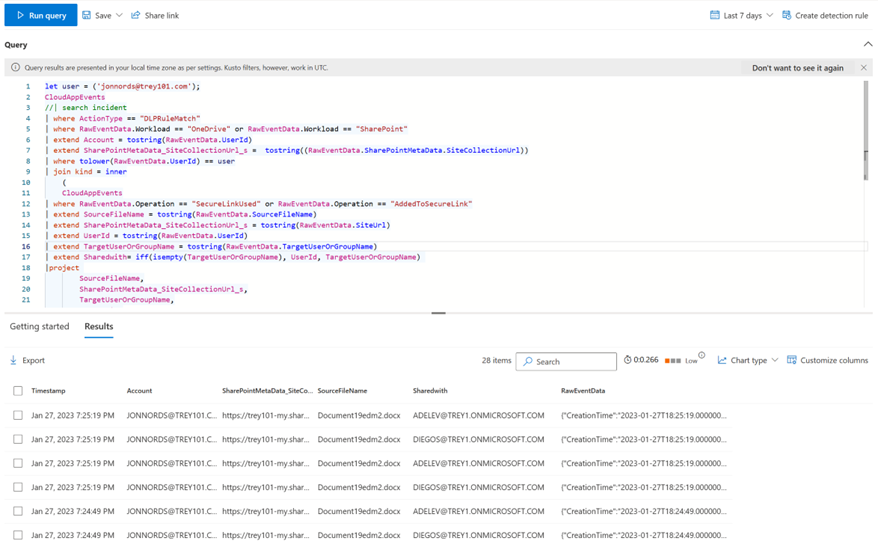Click the Run query play icon
This screenshot has width=878, height=541.
(20, 16)
